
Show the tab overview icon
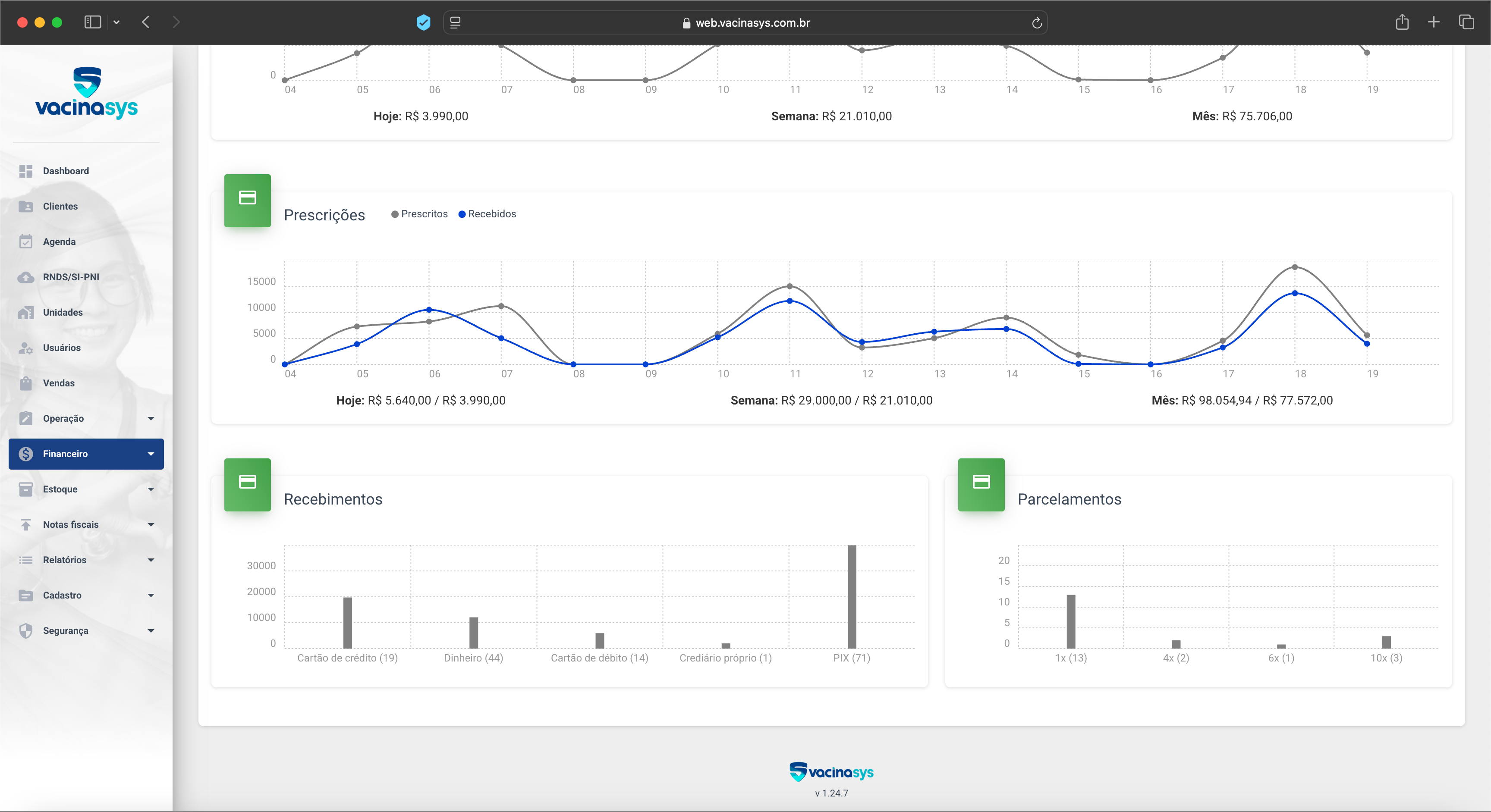[1466, 22]
